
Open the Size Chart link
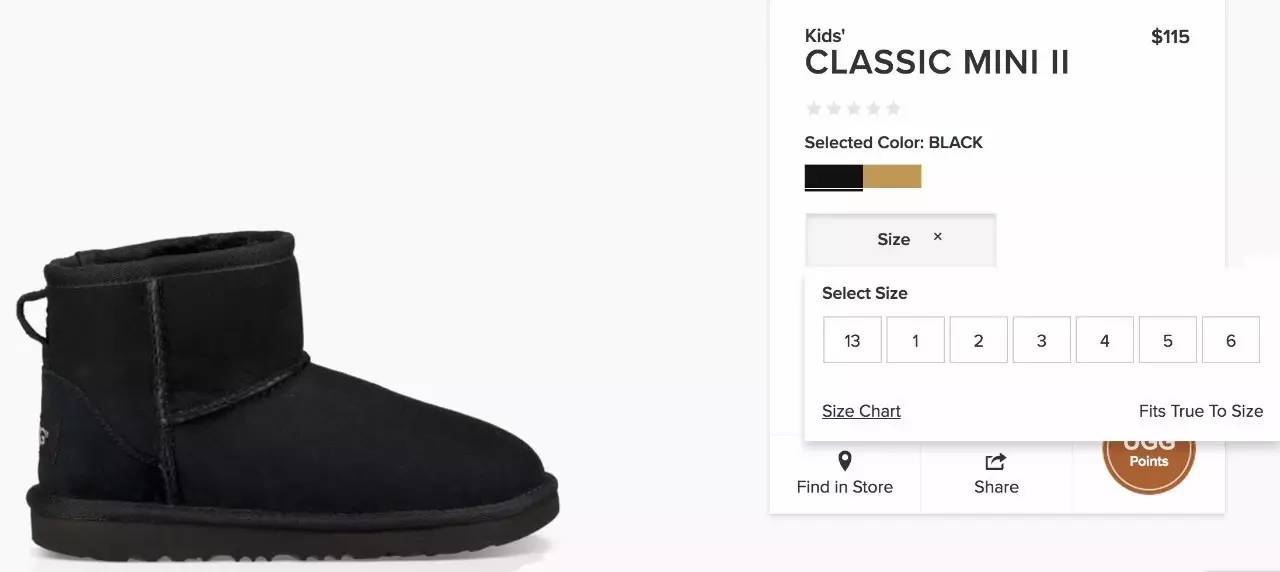(861, 411)
